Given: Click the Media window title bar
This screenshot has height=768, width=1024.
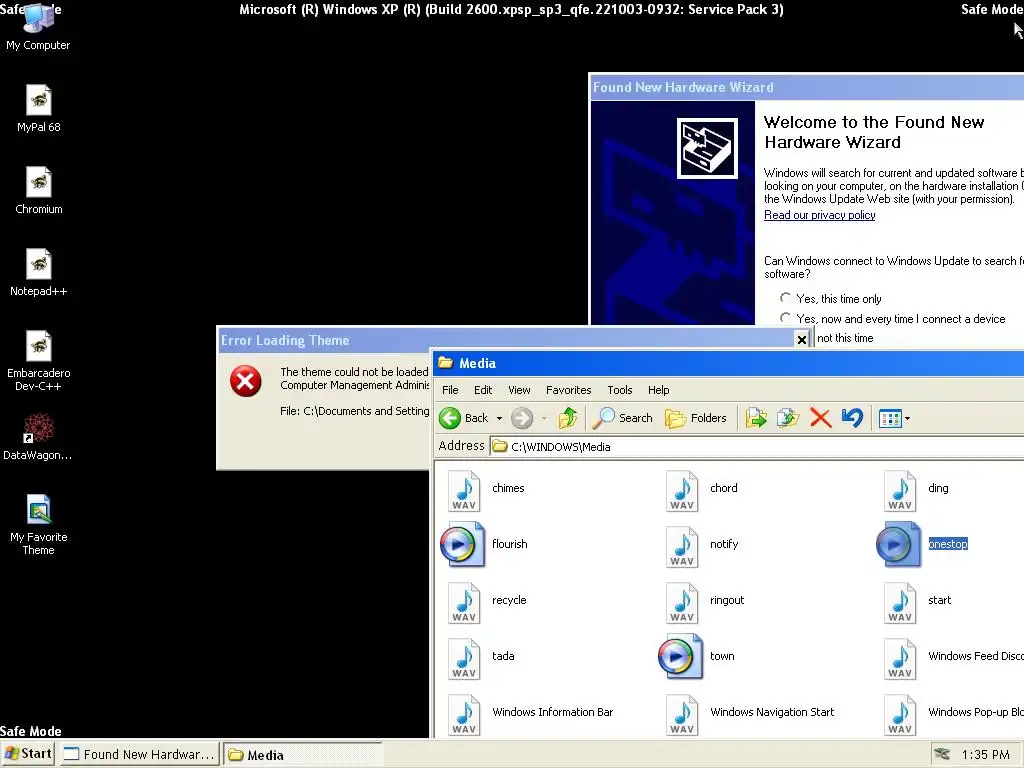Looking at the screenshot, I should coord(728,363).
